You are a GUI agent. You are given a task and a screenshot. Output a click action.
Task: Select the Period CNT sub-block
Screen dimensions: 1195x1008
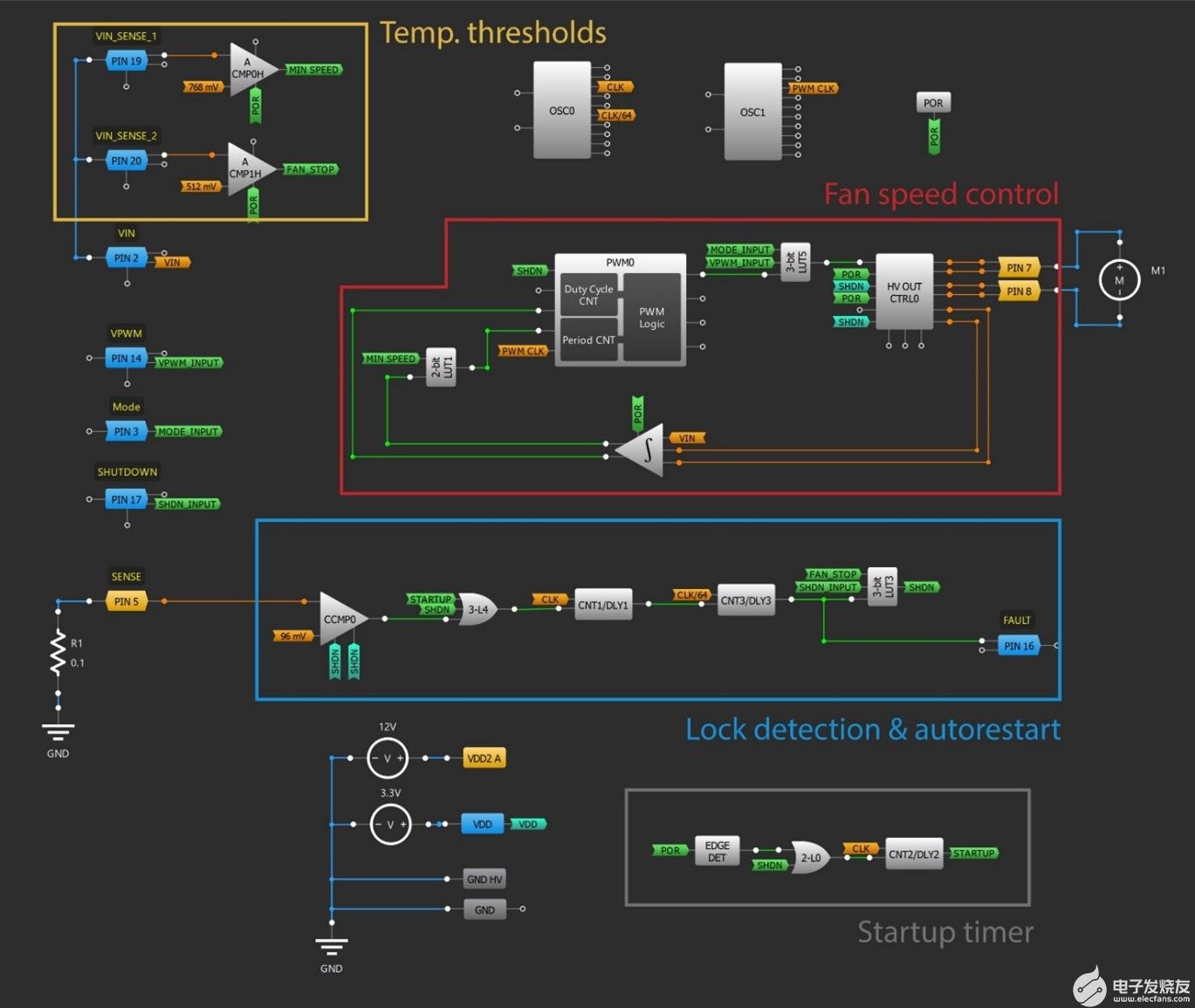click(588, 340)
